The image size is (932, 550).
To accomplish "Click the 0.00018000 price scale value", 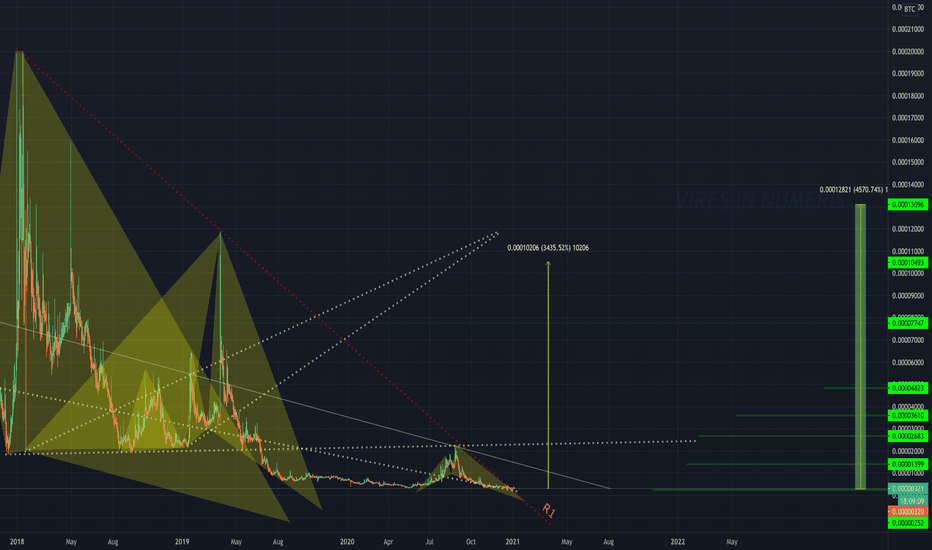I will (x=908, y=96).
